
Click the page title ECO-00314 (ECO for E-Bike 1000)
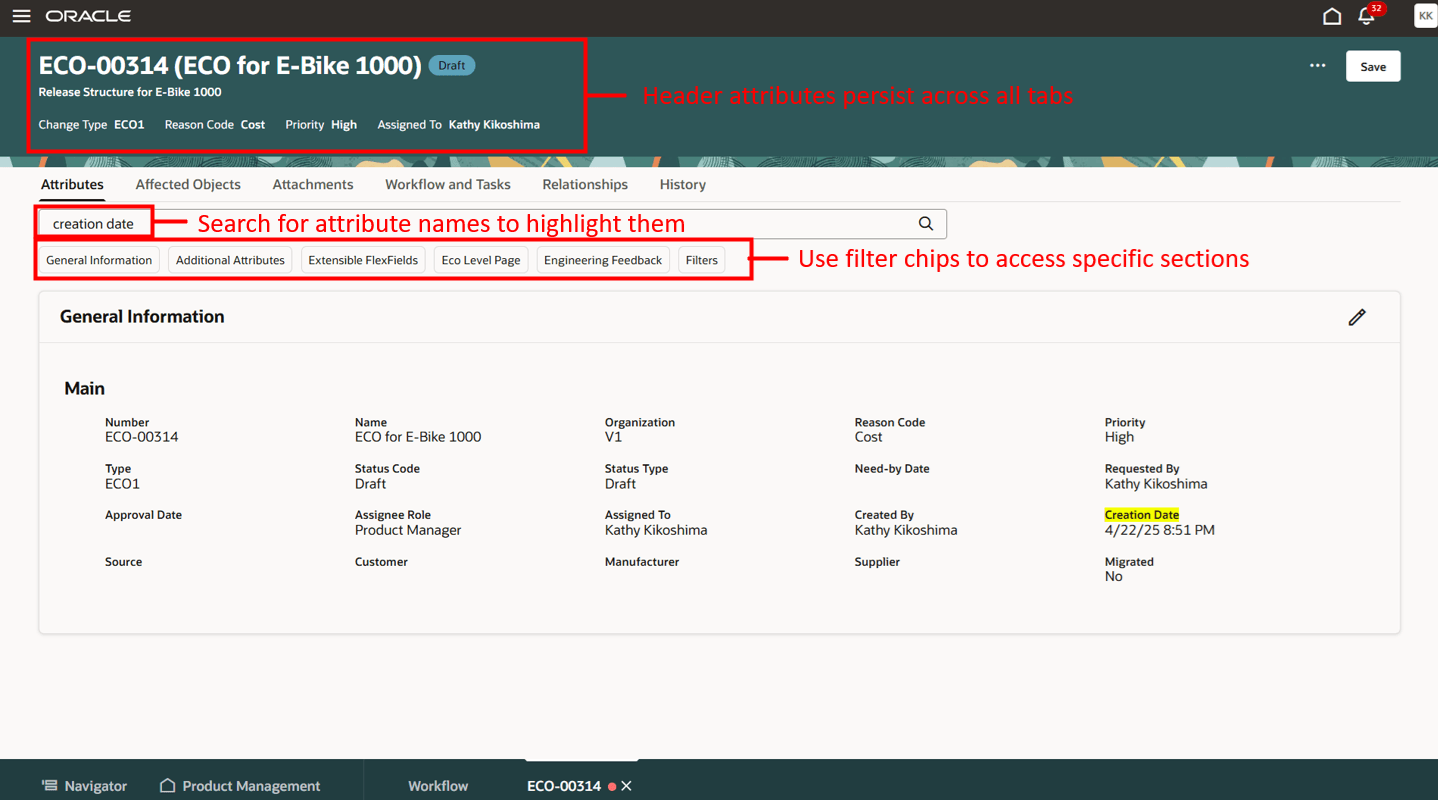coord(230,65)
